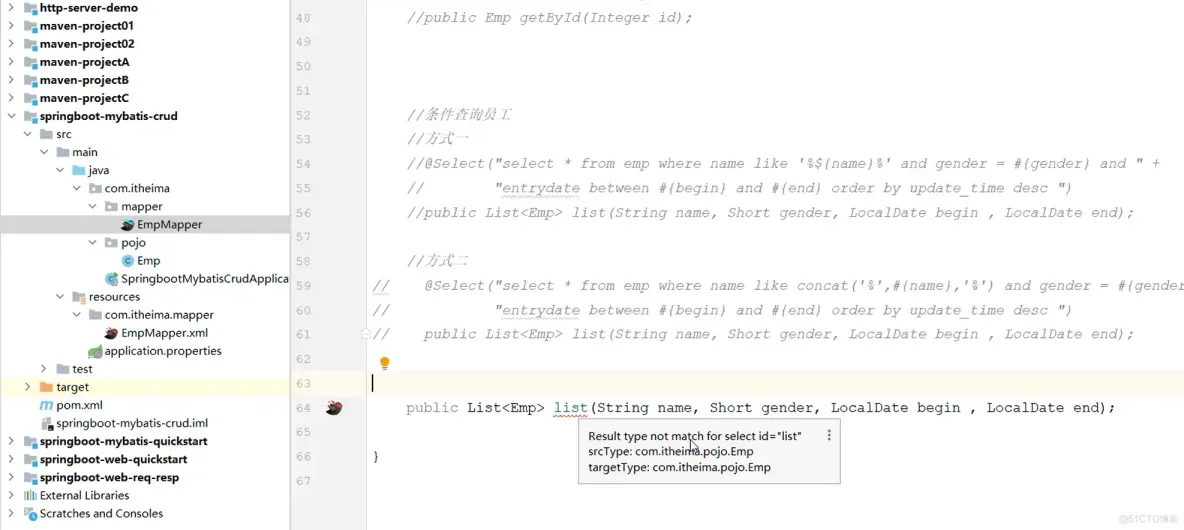Image resolution: width=1184 pixels, height=530 pixels.
Task: Select springboot-mybatis-crud.iml file
Action: pyautogui.click(x=132, y=423)
